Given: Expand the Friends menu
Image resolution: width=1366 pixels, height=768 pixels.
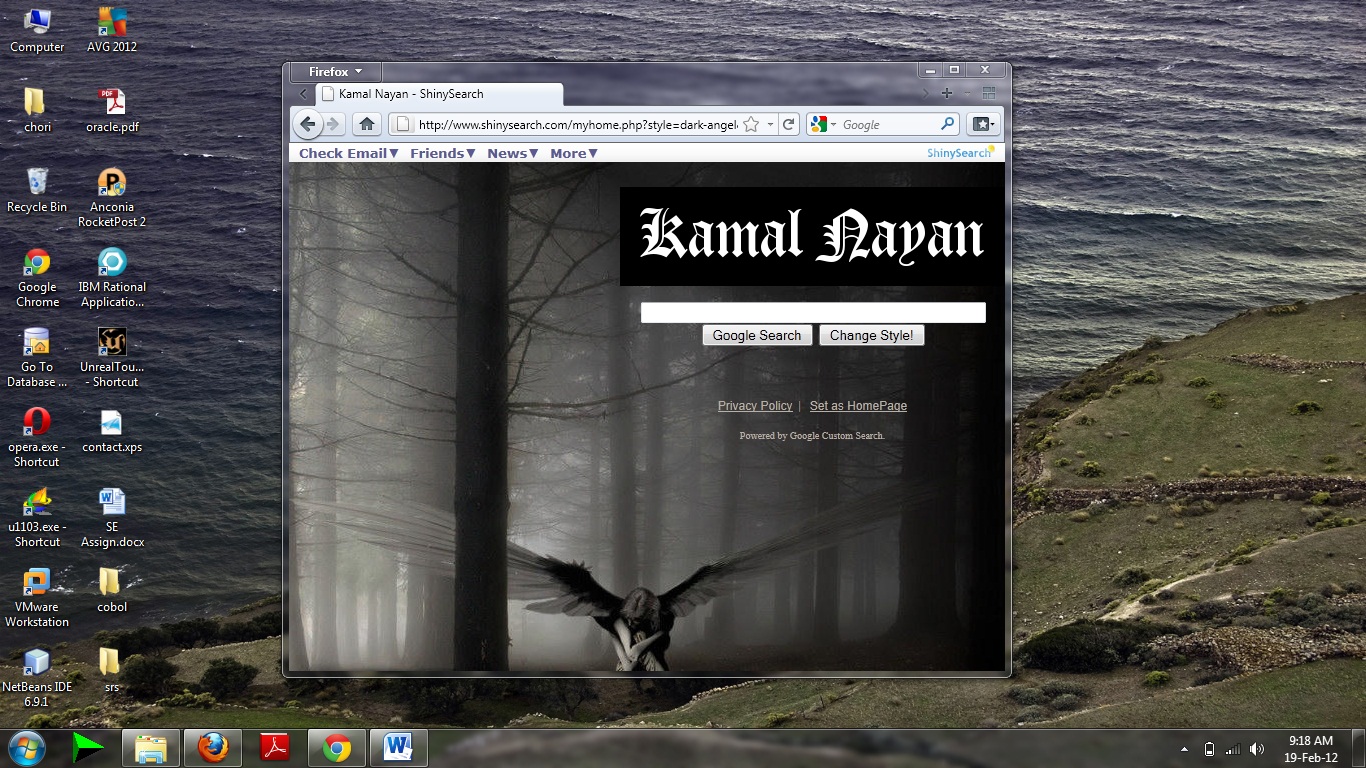Looking at the screenshot, I should pyautogui.click(x=443, y=153).
